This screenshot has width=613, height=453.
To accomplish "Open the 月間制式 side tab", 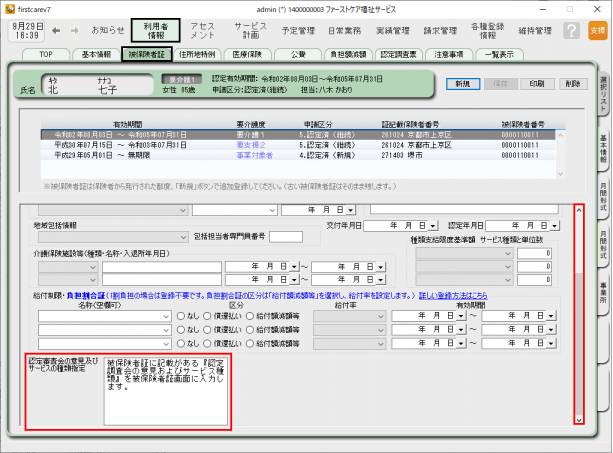I will point(602,195).
